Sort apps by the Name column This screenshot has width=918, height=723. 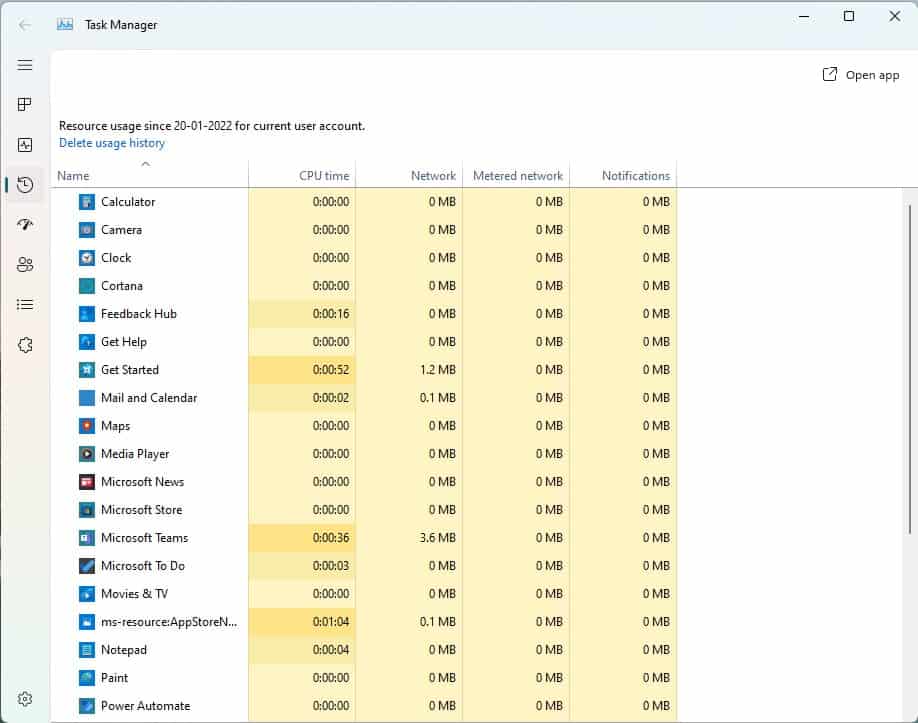tap(72, 174)
